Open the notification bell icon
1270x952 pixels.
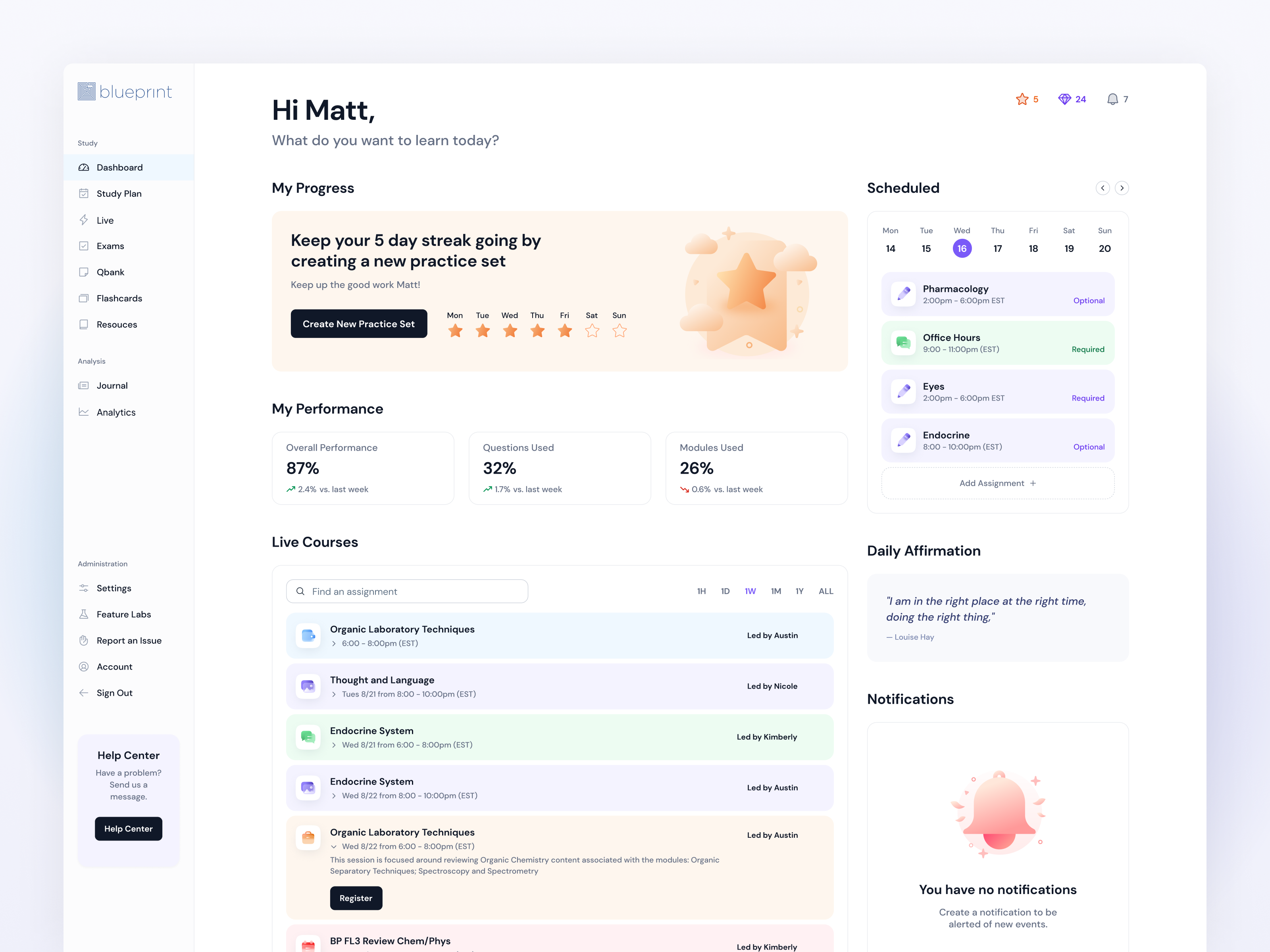pyautogui.click(x=1112, y=99)
